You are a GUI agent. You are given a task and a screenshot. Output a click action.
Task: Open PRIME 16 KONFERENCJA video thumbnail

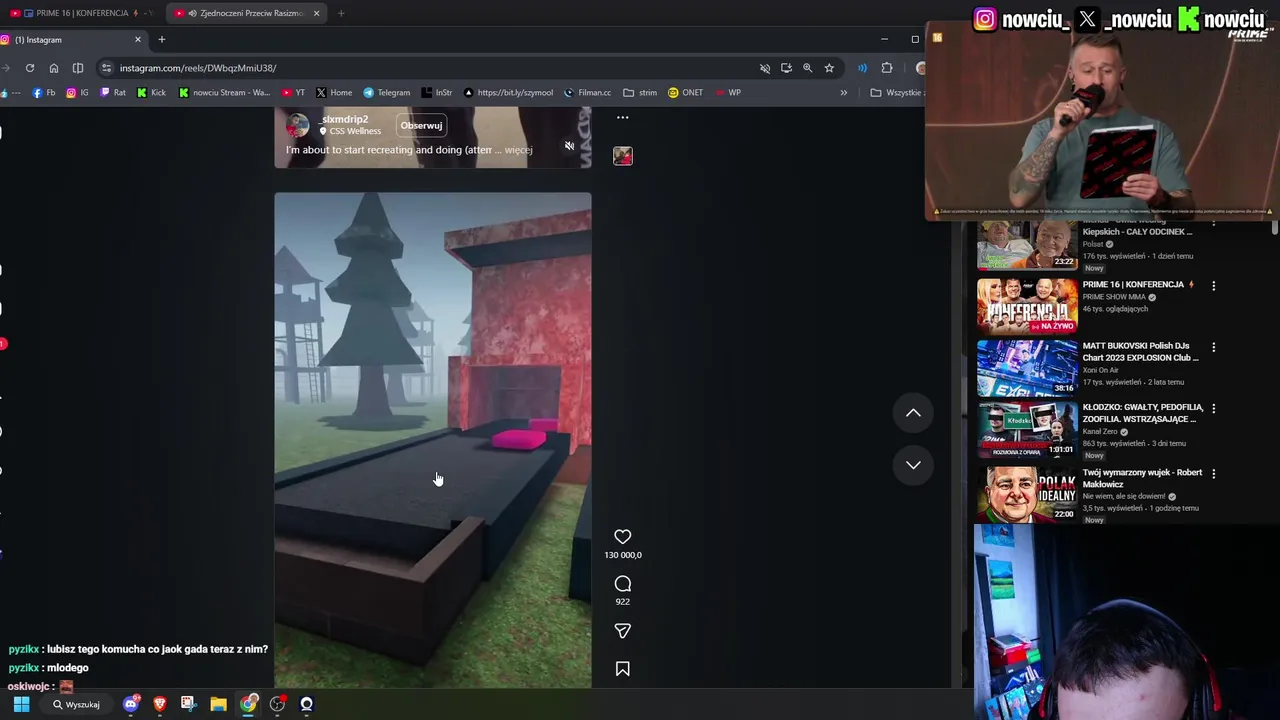1027,306
